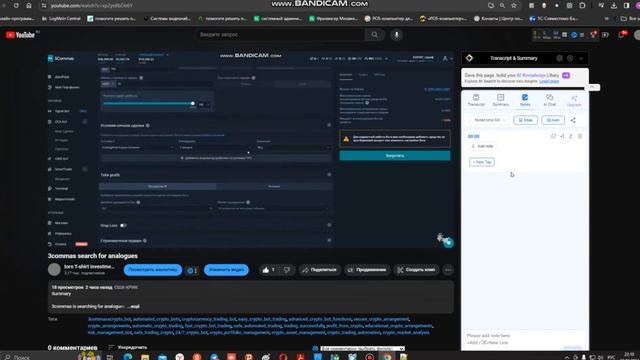Click the Продвижение promote button
Screen dimensions: 640x360
pos(367,270)
